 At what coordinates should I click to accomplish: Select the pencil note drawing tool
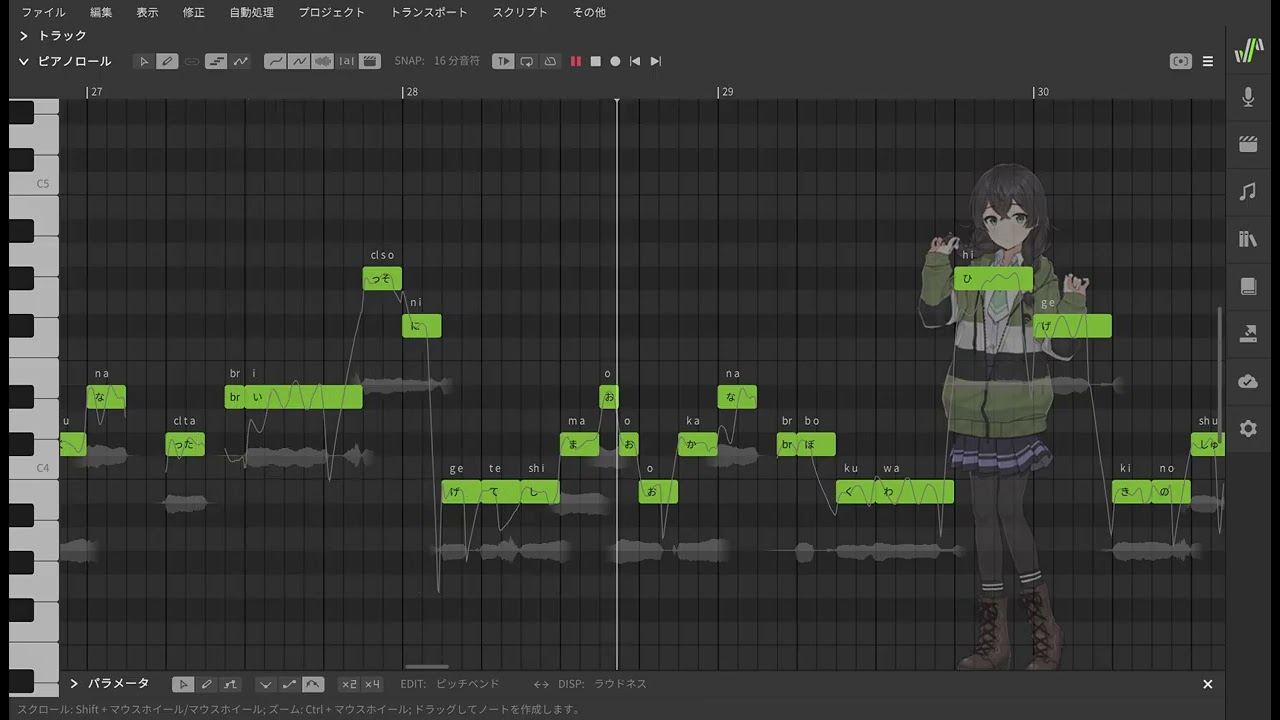(x=167, y=61)
